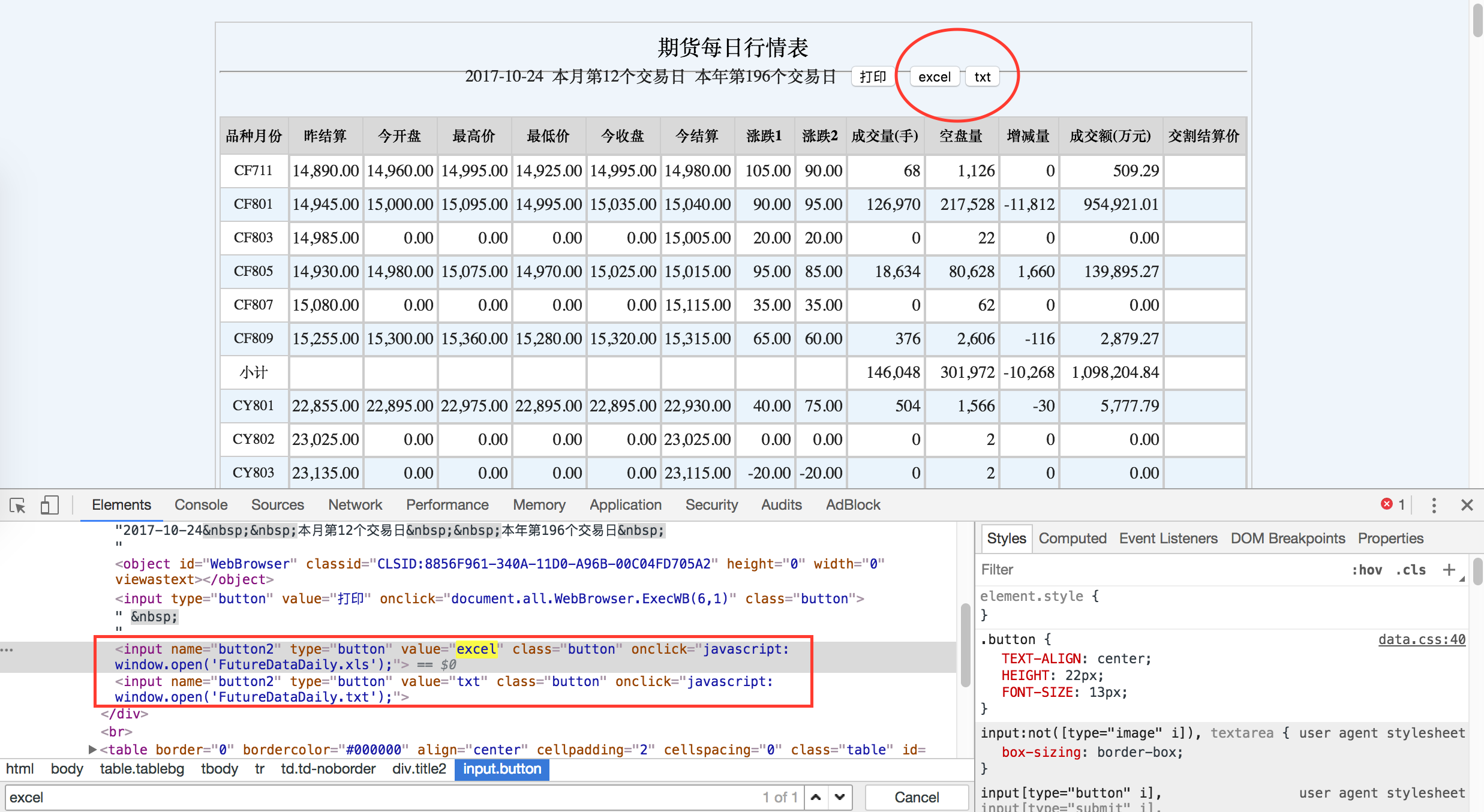This screenshot has width=1484, height=812.
Task: Select tbody in the breadcrumb bar
Action: [219, 769]
